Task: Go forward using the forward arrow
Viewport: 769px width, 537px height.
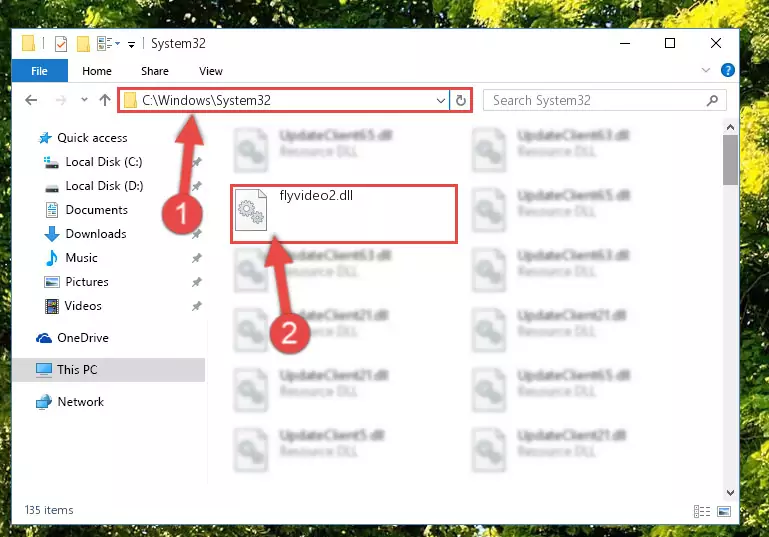Action: (x=61, y=101)
